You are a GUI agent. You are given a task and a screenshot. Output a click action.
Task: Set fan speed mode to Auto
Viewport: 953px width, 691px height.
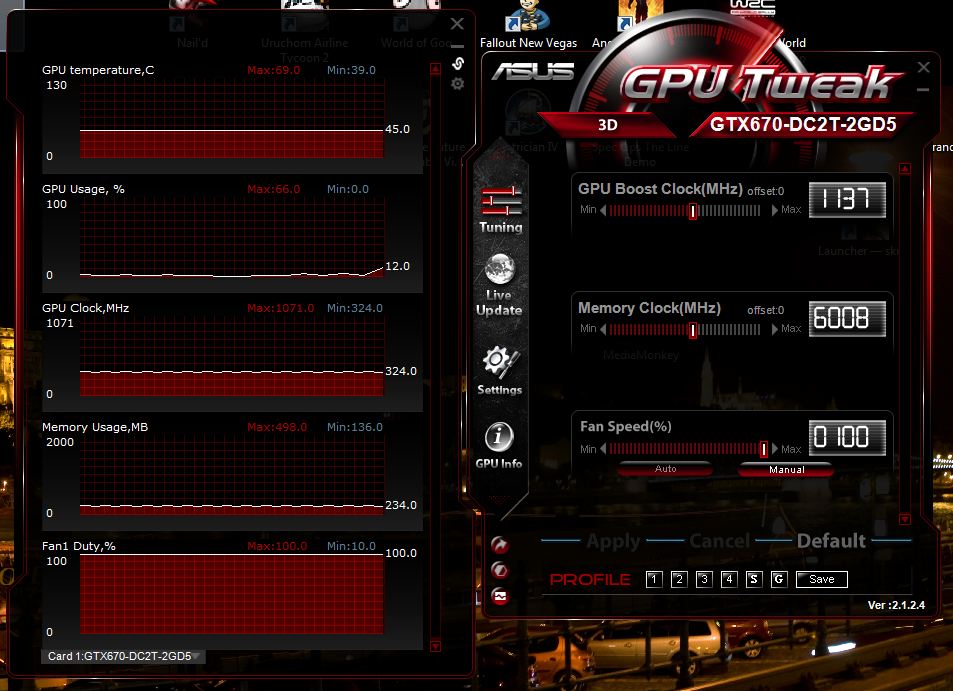[x=666, y=469]
